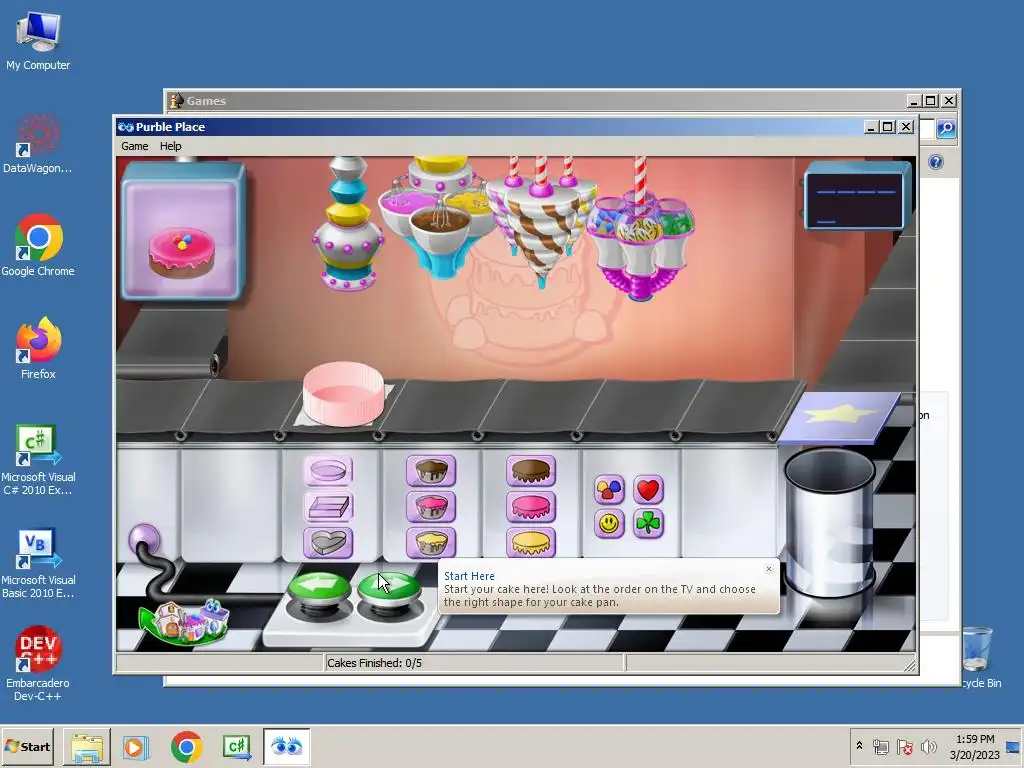The image size is (1024, 768).
Task: Click the Action Center flag tray icon
Action: (x=904, y=746)
